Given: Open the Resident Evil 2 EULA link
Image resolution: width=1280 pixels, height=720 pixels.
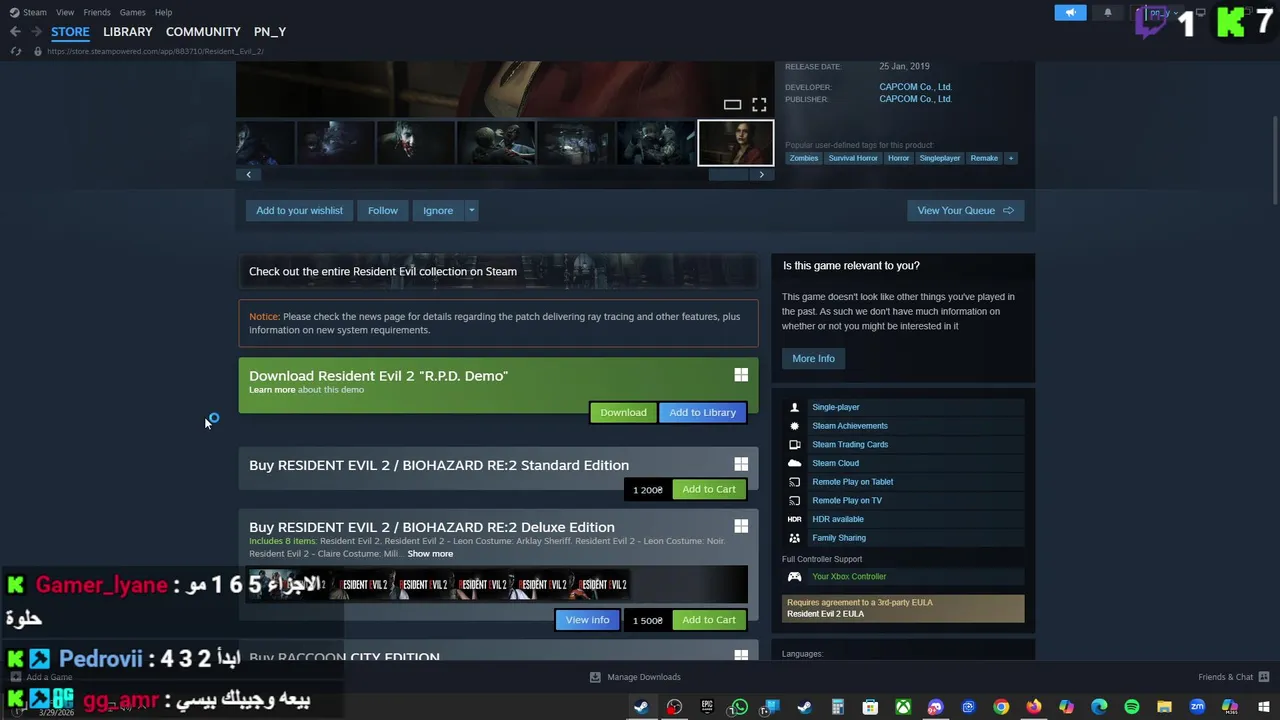Looking at the screenshot, I should (x=825, y=614).
